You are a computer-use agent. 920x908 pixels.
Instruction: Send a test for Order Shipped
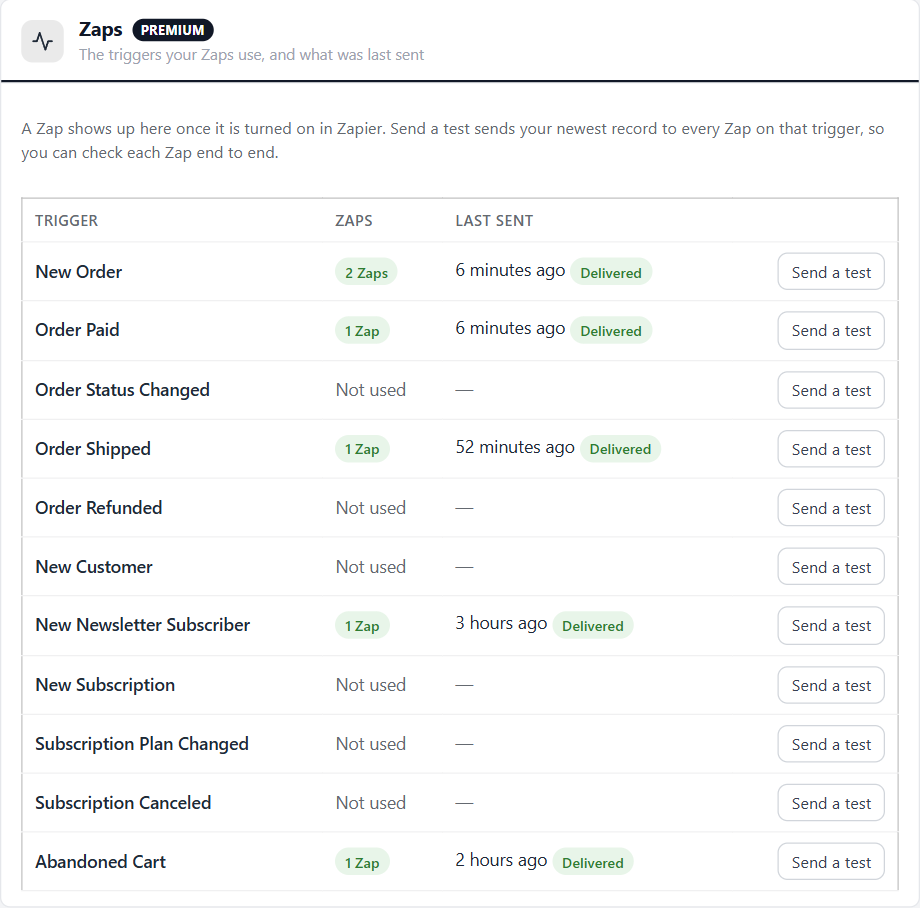pyautogui.click(x=831, y=449)
